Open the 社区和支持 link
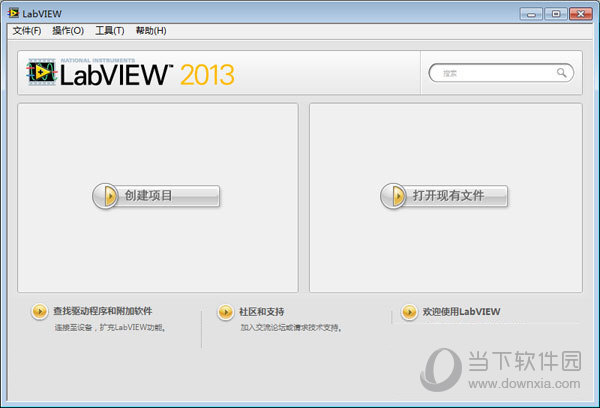The image size is (600, 408). pos(262,312)
